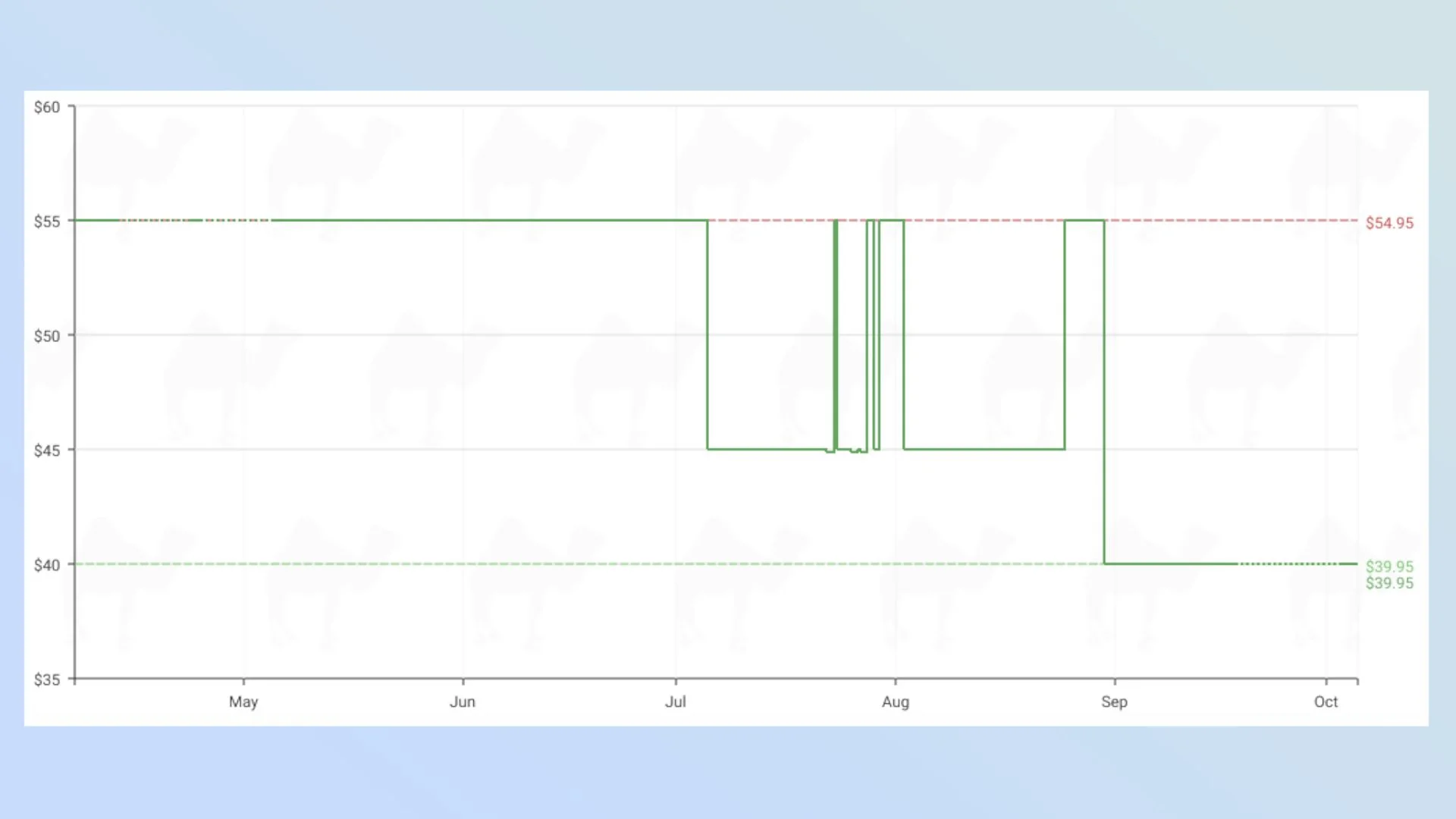Image resolution: width=1456 pixels, height=819 pixels.
Task: Click the Jul month label
Action: click(676, 701)
